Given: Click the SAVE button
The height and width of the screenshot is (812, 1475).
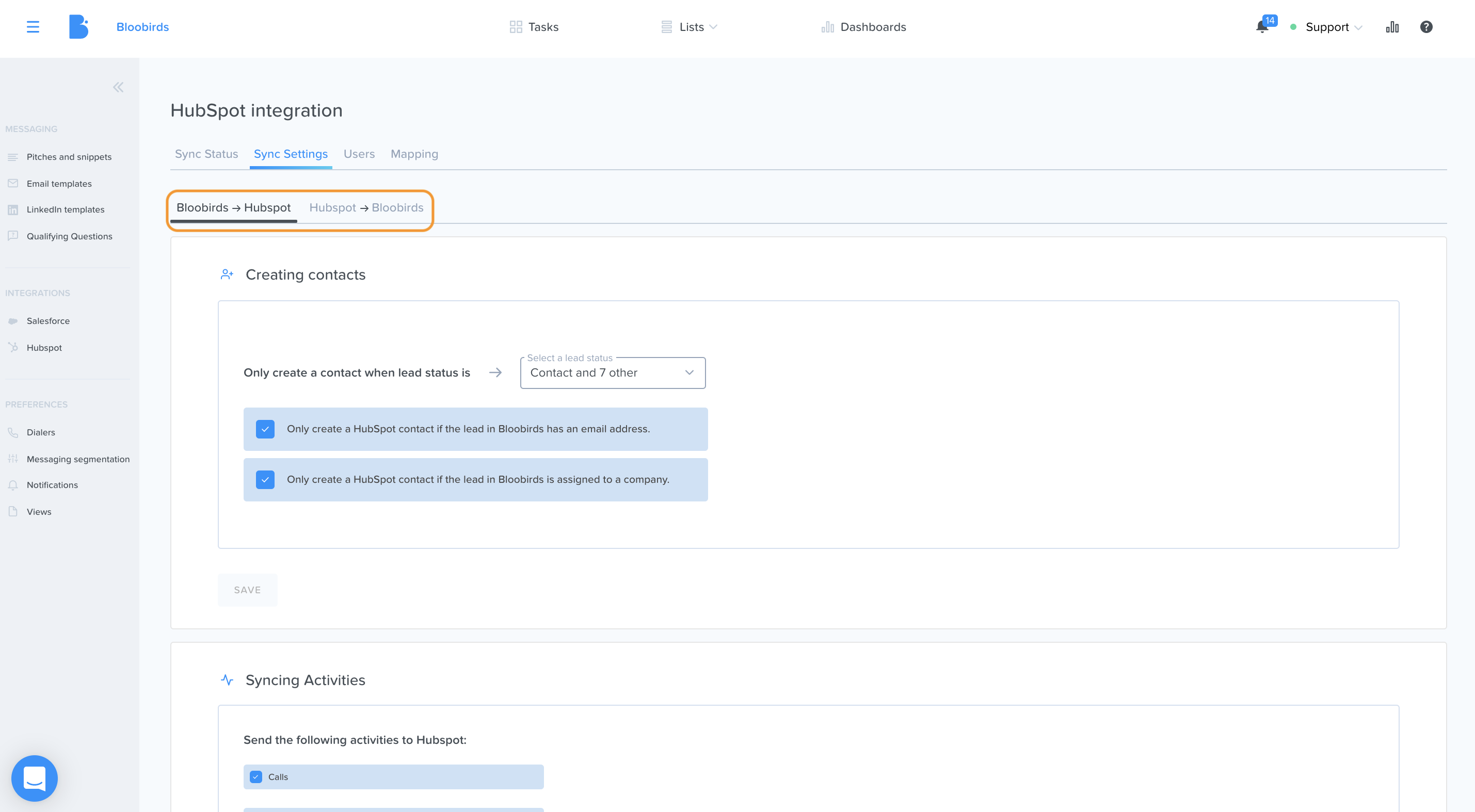Looking at the screenshot, I should 247,590.
